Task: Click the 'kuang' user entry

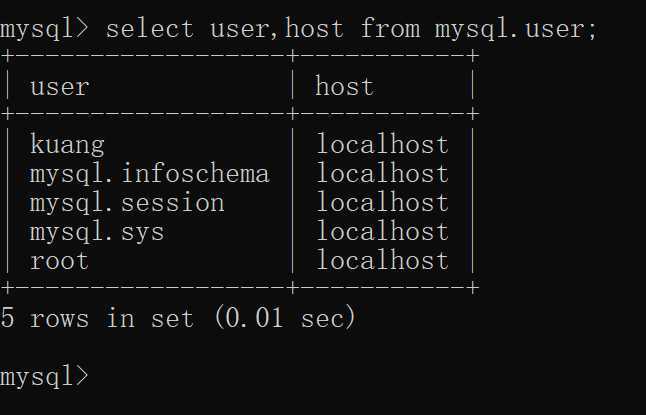Action: tap(67, 145)
